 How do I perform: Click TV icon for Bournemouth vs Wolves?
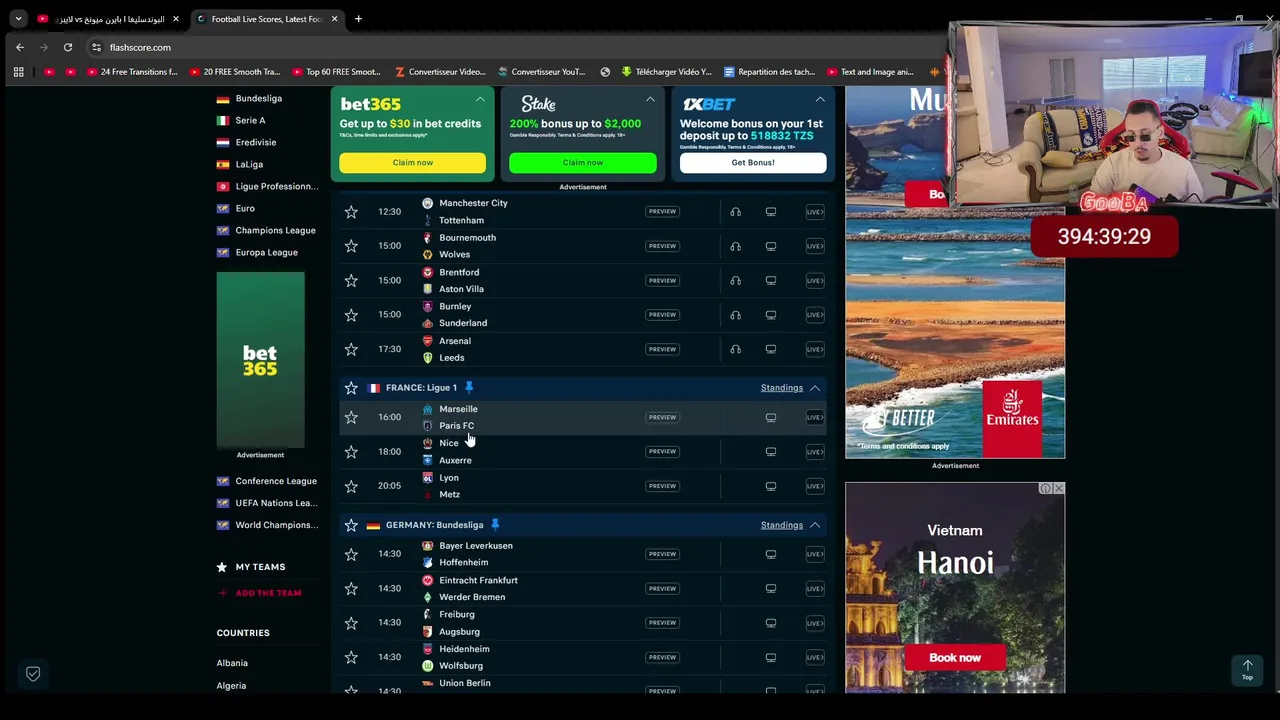771,246
